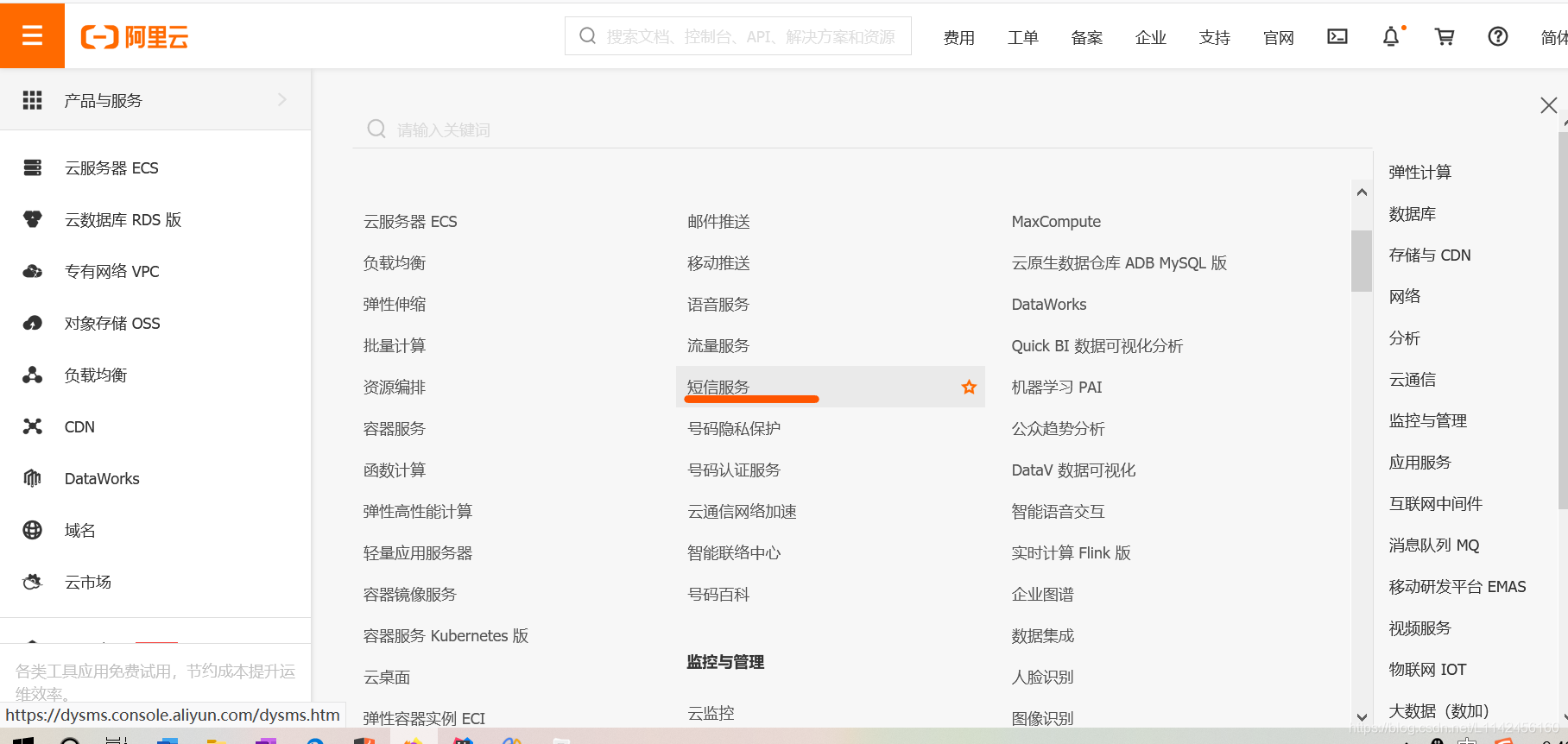Focus the 请输入关键词 keyword field
The image size is (1568, 744).
click(x=862, y=129)
